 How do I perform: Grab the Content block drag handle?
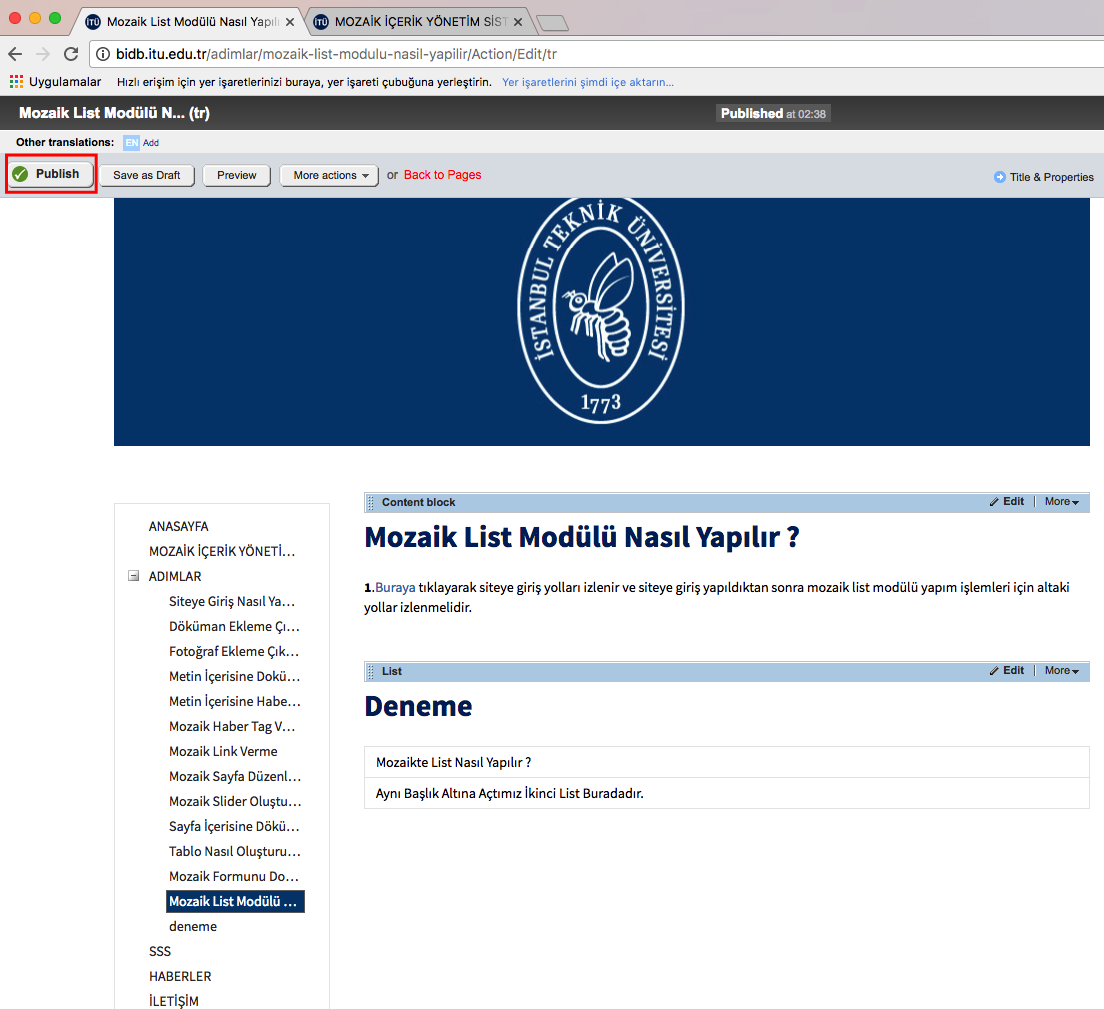371,502
